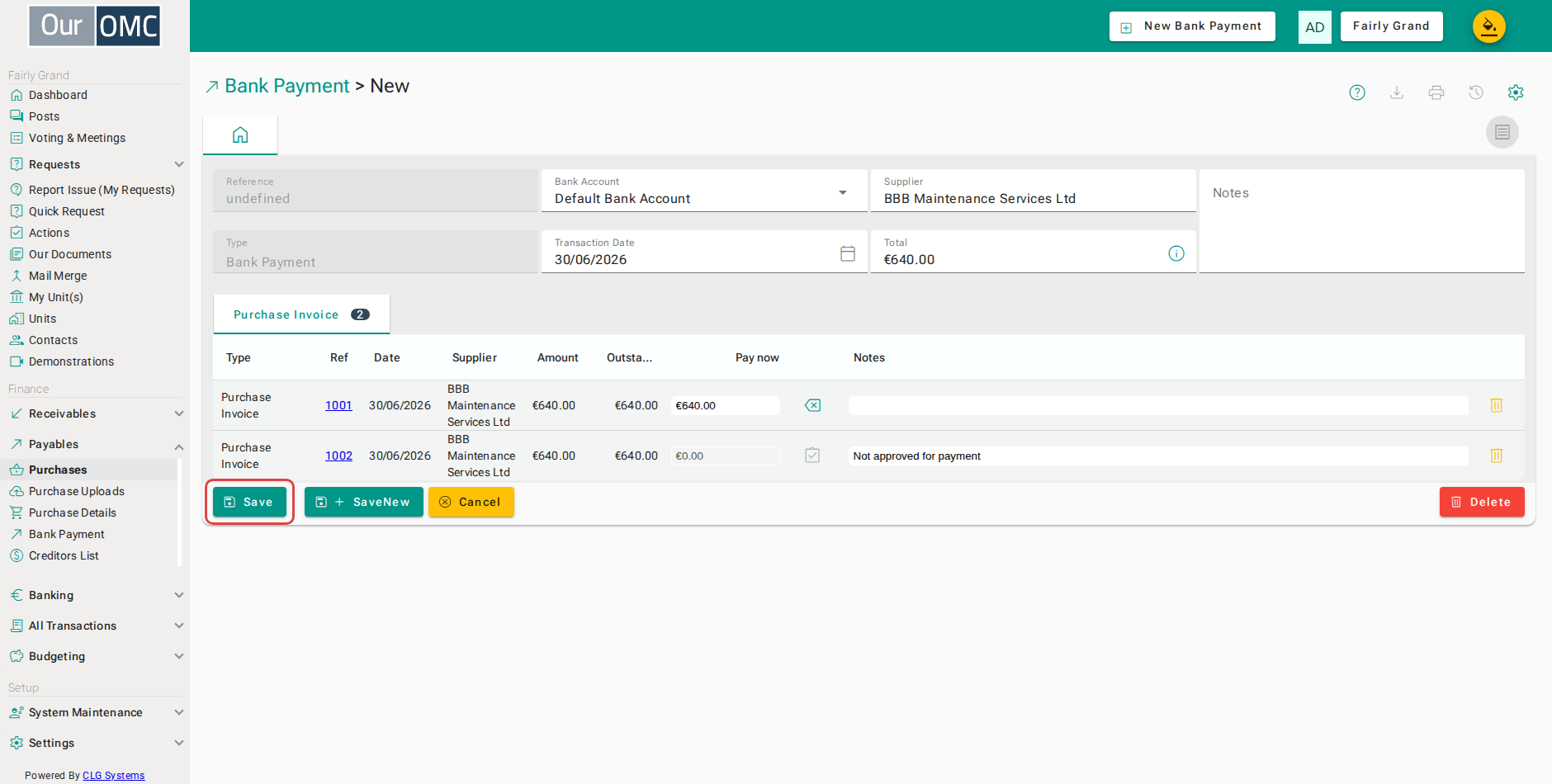Open Purchase Uploads in sidebar
This screenshot has width=1552, height=784.
77,491
